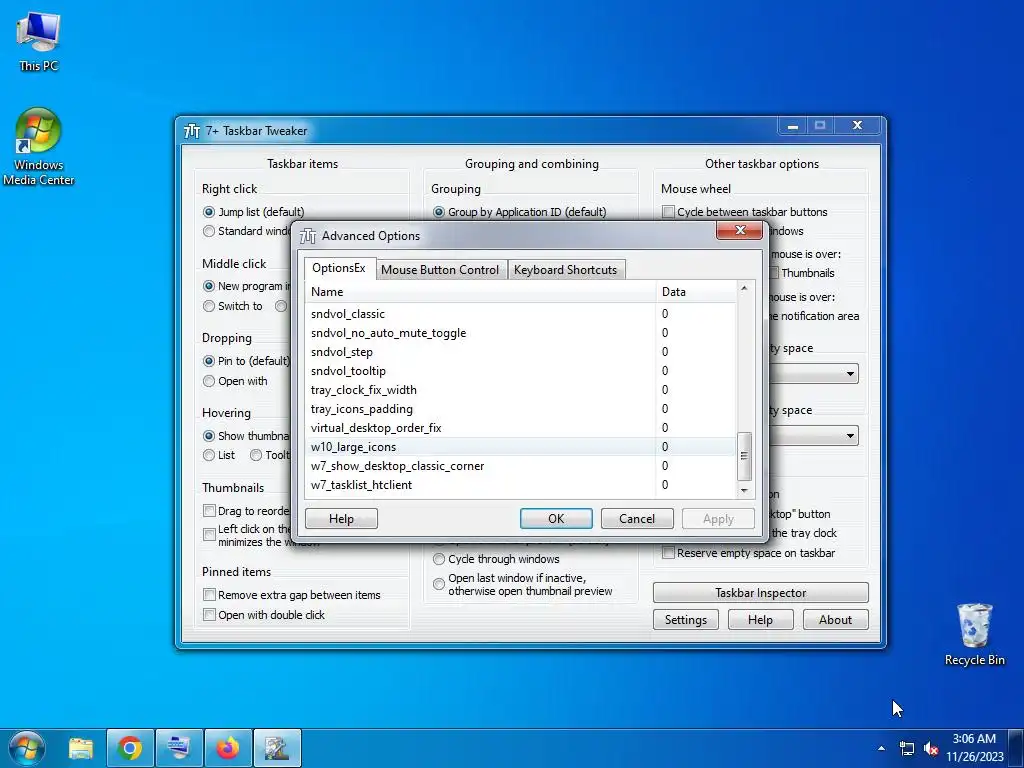Close the Advanced Options dialog
The image size is (1024, 768).
point(739,230)
